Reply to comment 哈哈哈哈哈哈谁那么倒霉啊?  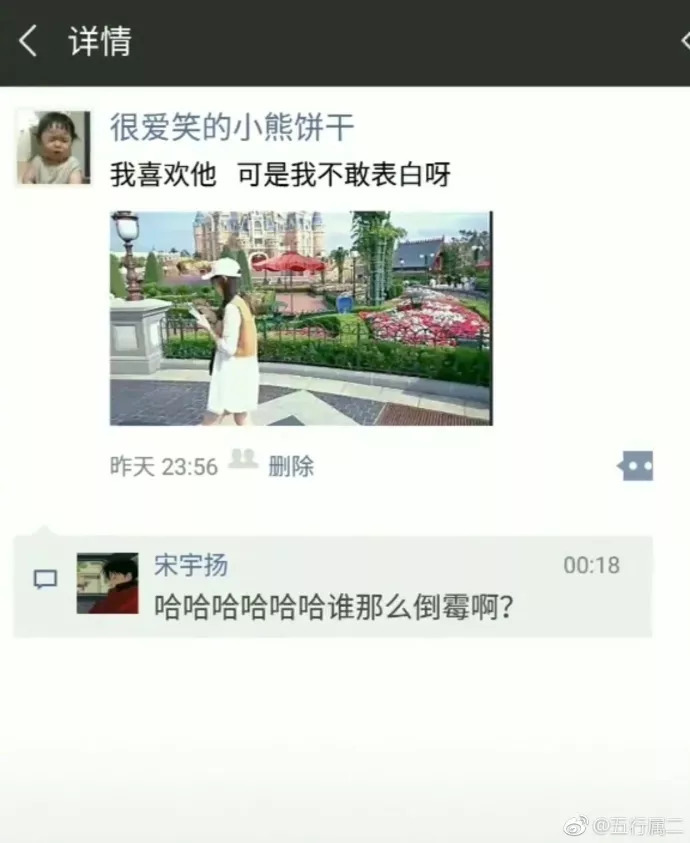[x=334, y=608]
